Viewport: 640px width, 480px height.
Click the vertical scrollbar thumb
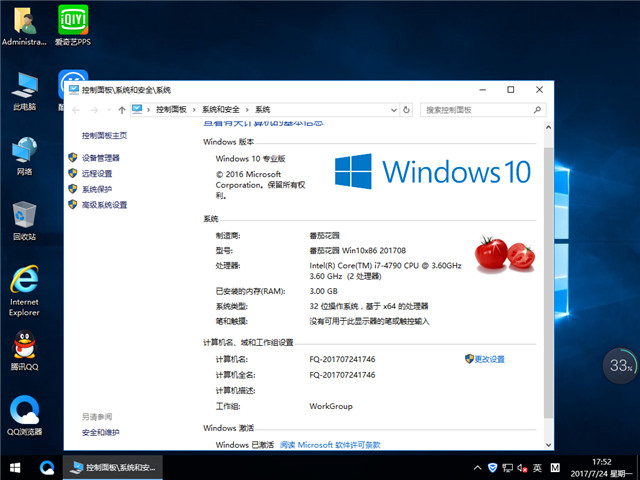549,283
